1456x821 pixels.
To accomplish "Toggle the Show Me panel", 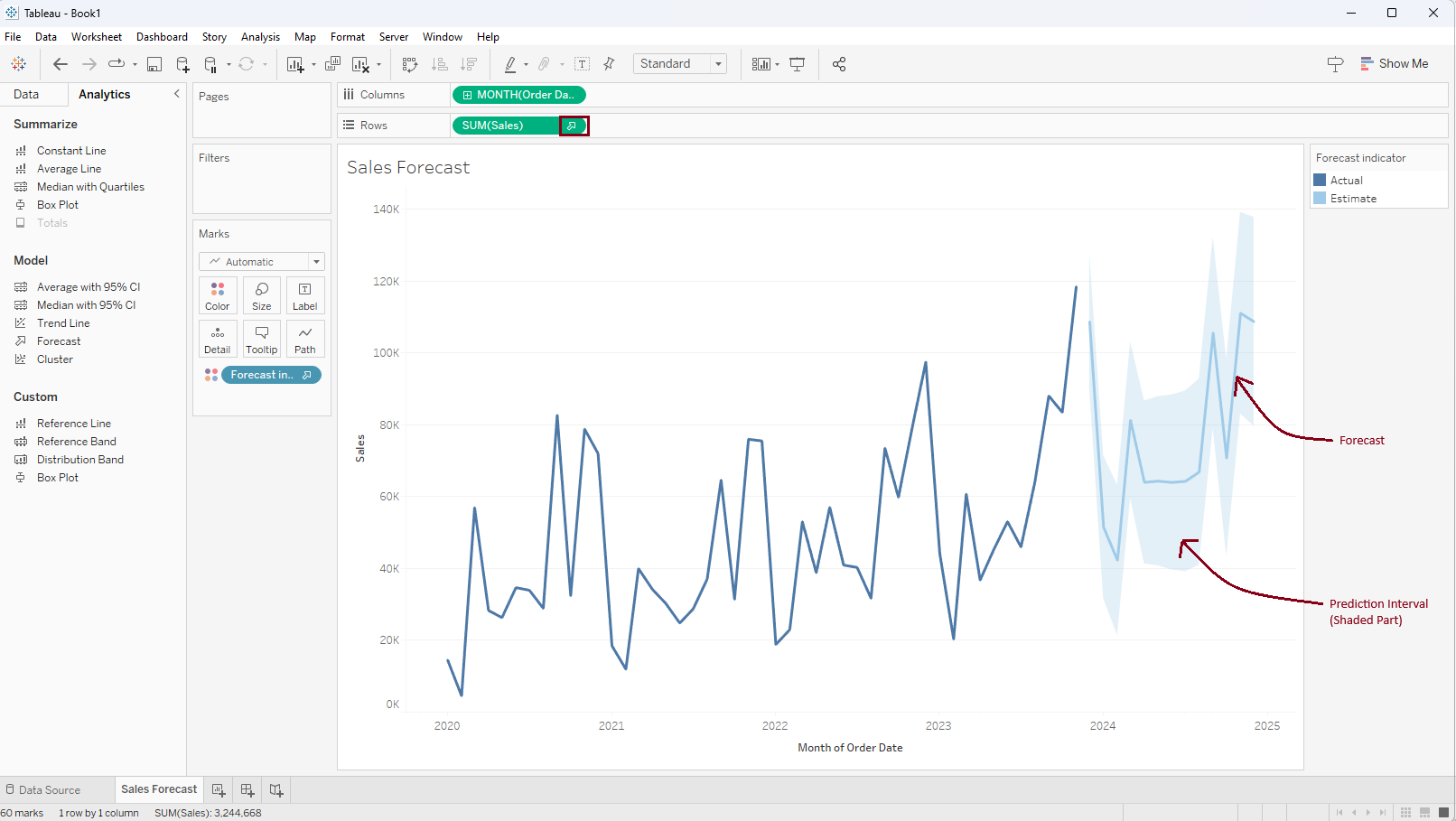I will pyautogui.click(x=1394, y=64).
